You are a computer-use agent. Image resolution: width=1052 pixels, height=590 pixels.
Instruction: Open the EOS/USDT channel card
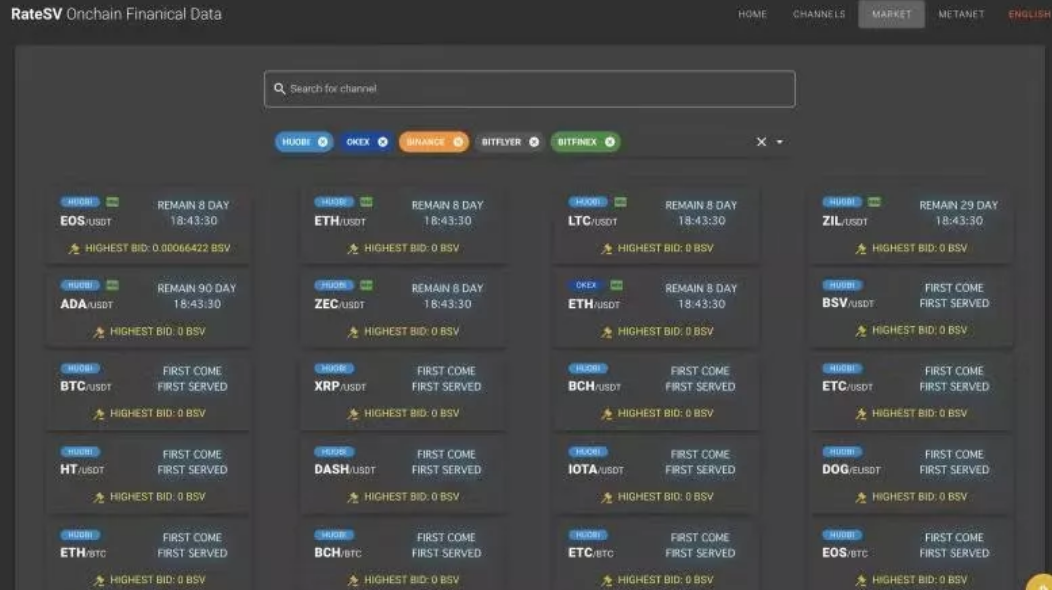[x=148, y=226]
